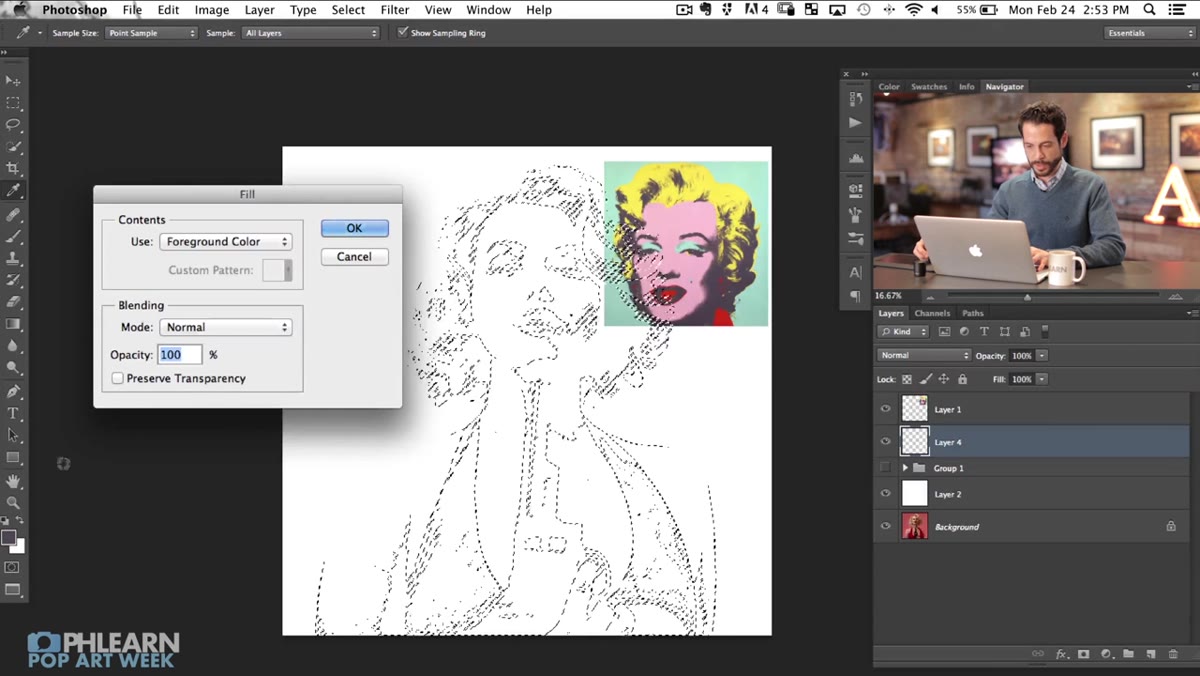This screenshot has width=1200, height=676.
Task: Open Sample All Layers dropdown
Action: [310, 33]
